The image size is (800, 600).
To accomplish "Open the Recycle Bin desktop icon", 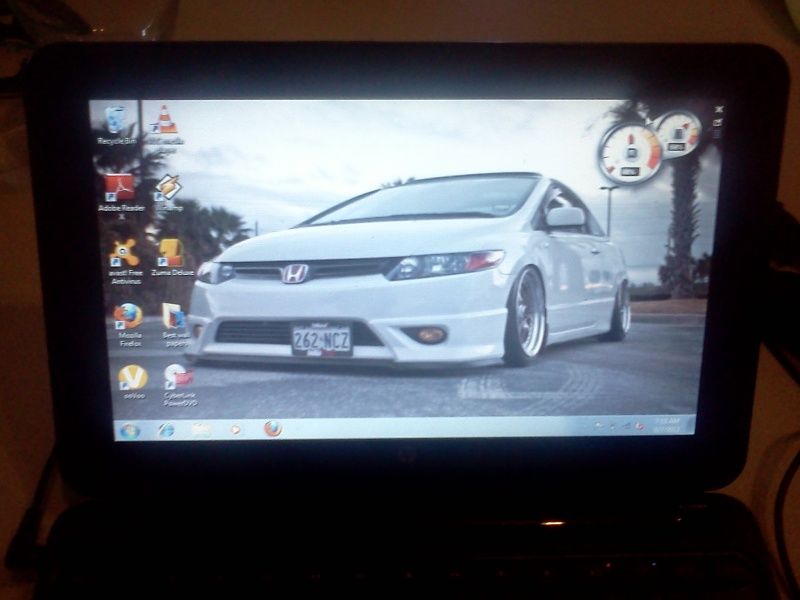I will pos(117,125).
